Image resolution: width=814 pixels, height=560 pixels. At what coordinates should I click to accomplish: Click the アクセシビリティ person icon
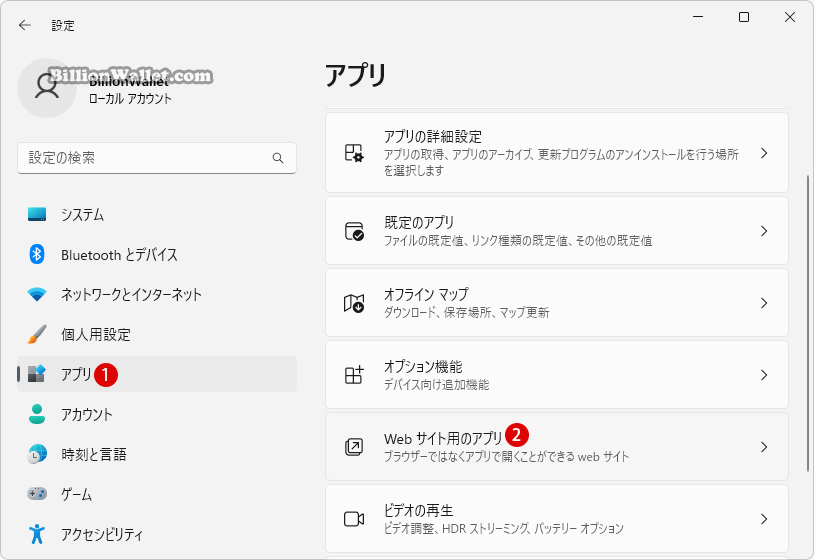pos(37,534)
